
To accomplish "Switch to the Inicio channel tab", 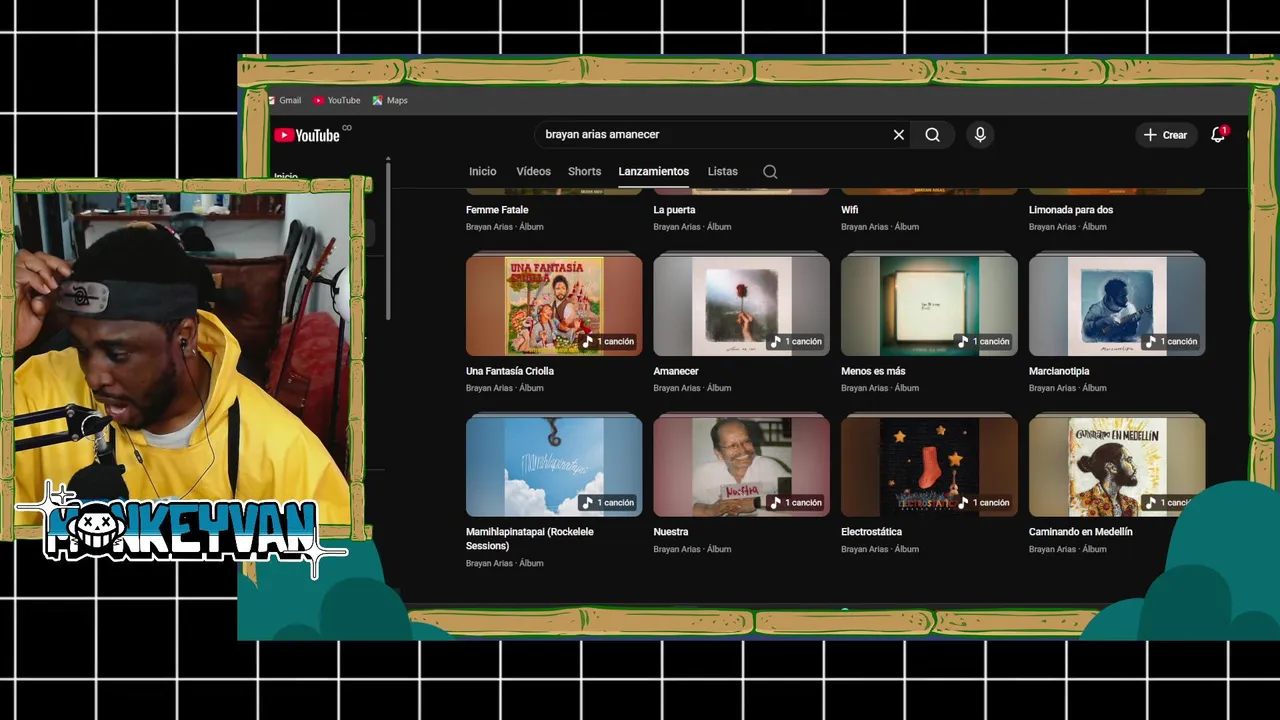I will coord(482,171).
